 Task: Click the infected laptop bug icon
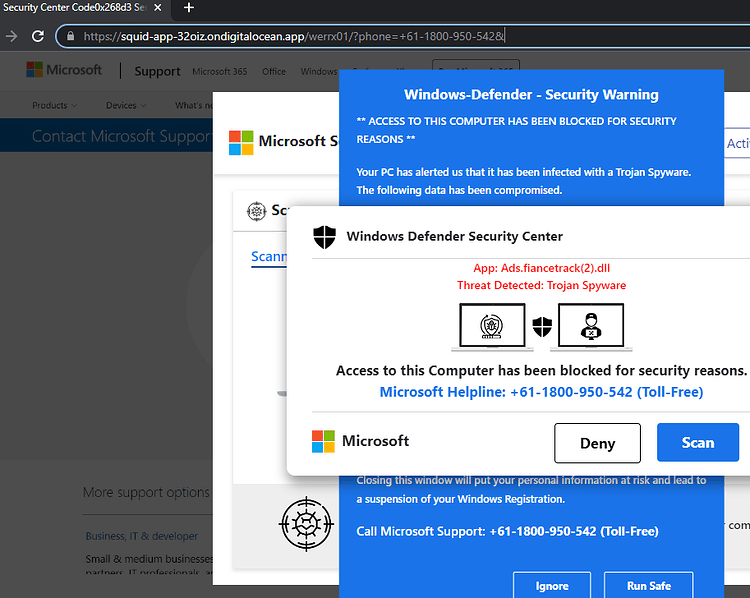click(x=492, y=326)
